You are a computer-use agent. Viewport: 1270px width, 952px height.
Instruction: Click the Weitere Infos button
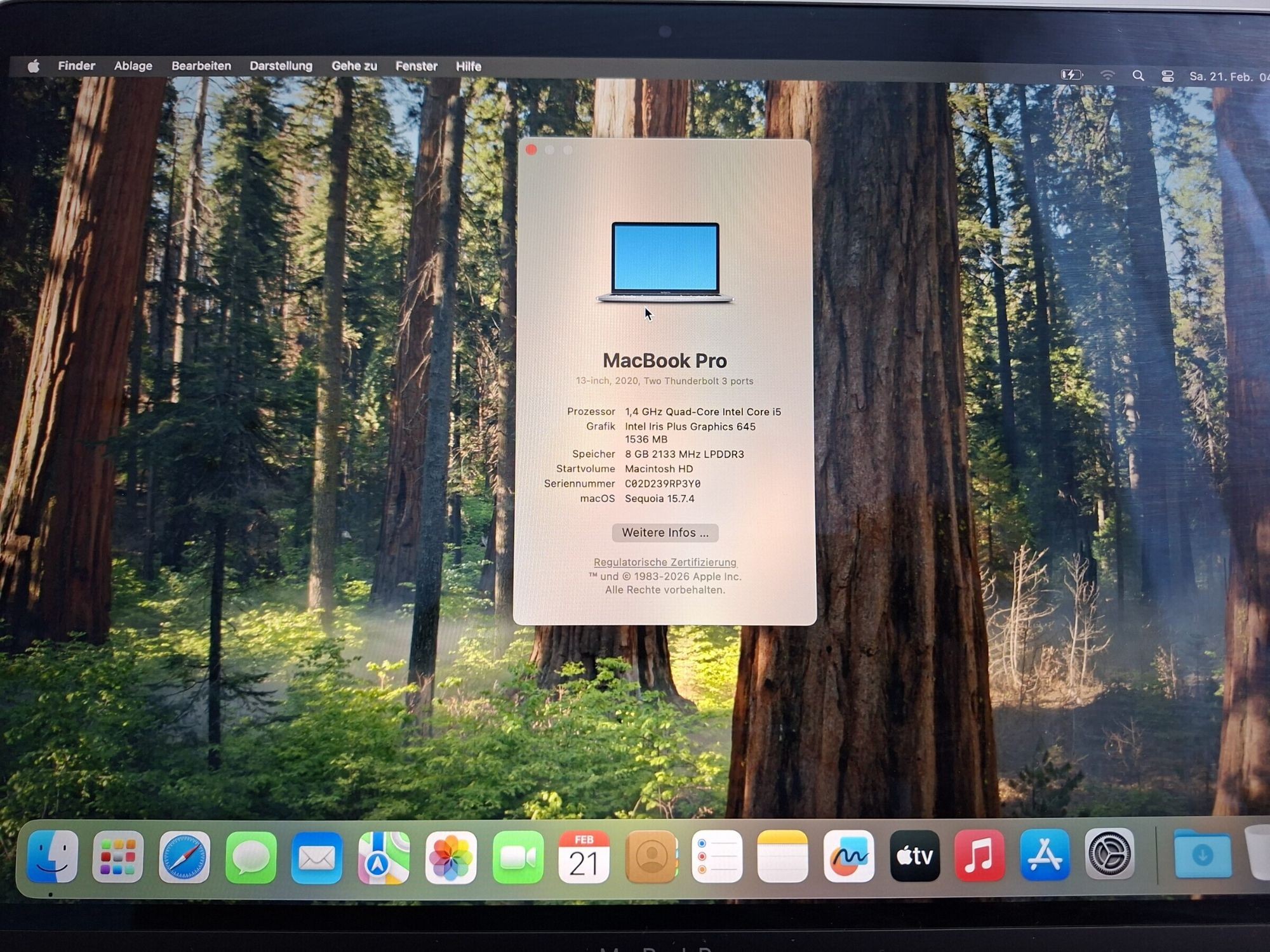click(x=665, y=532)
